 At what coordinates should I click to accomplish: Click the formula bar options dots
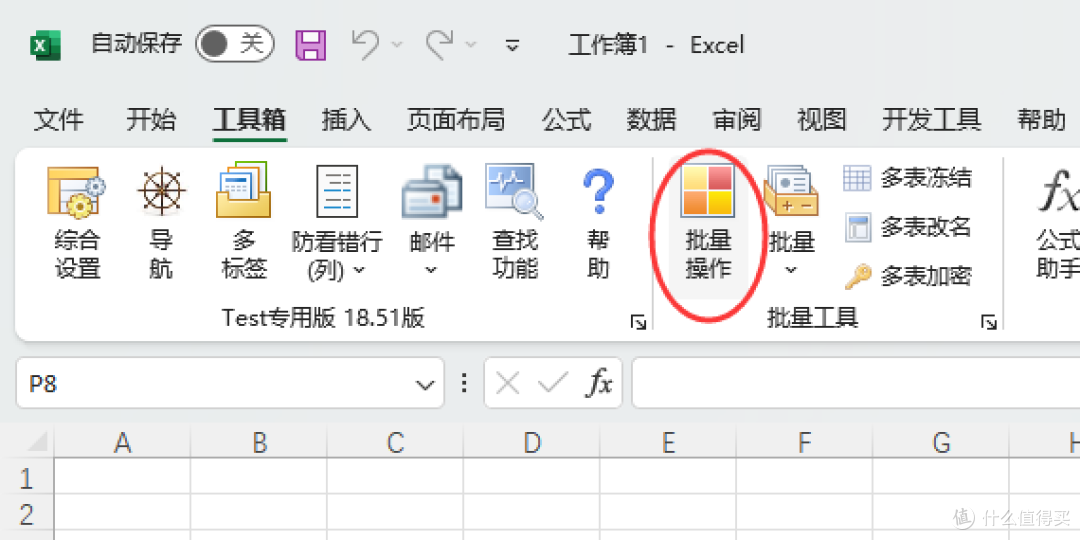(x=464, y=383)
